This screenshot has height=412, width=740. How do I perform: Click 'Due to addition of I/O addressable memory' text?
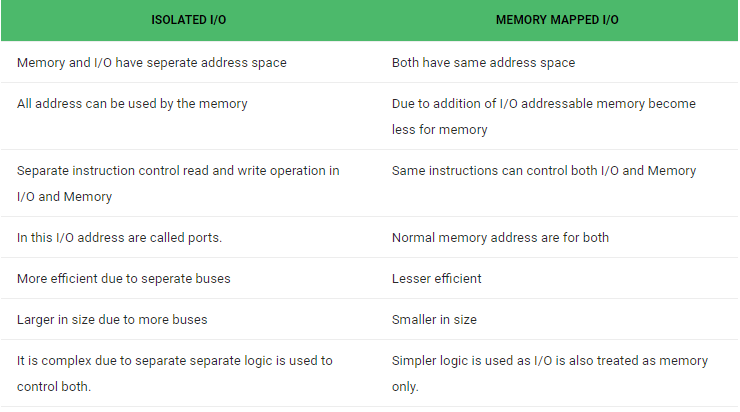[543, 104]
